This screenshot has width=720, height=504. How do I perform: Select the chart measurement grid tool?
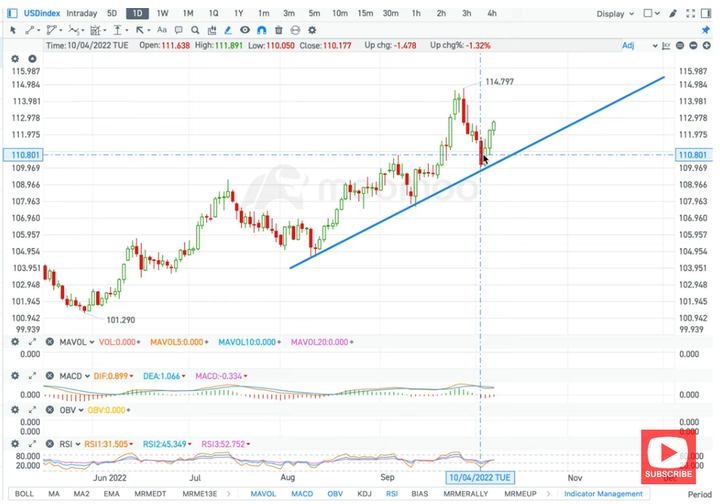pyautogui.click(x=96, y=30)
